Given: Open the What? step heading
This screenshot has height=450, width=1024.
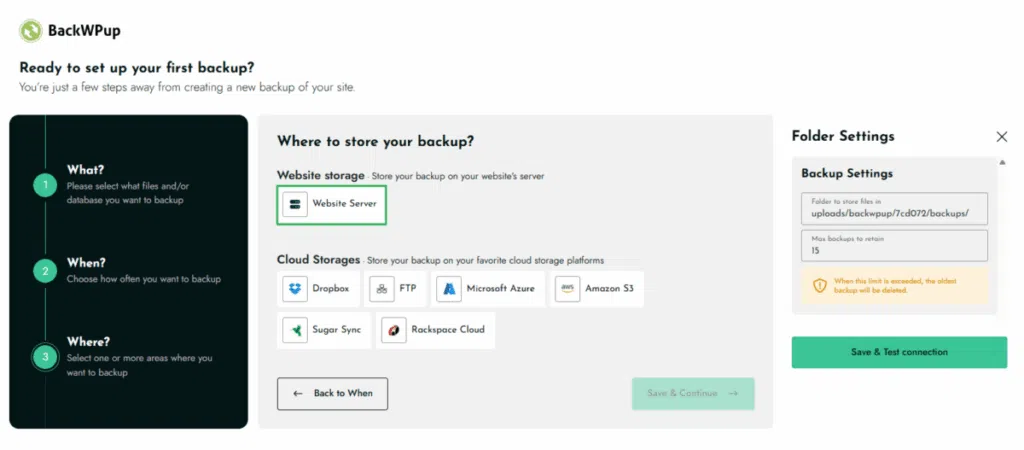Looking at the screenshot, I should [x=86, y=170].
